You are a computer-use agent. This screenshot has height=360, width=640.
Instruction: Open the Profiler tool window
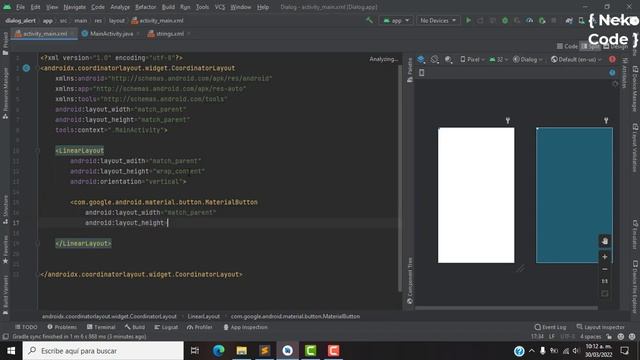(x=200, y=327)
